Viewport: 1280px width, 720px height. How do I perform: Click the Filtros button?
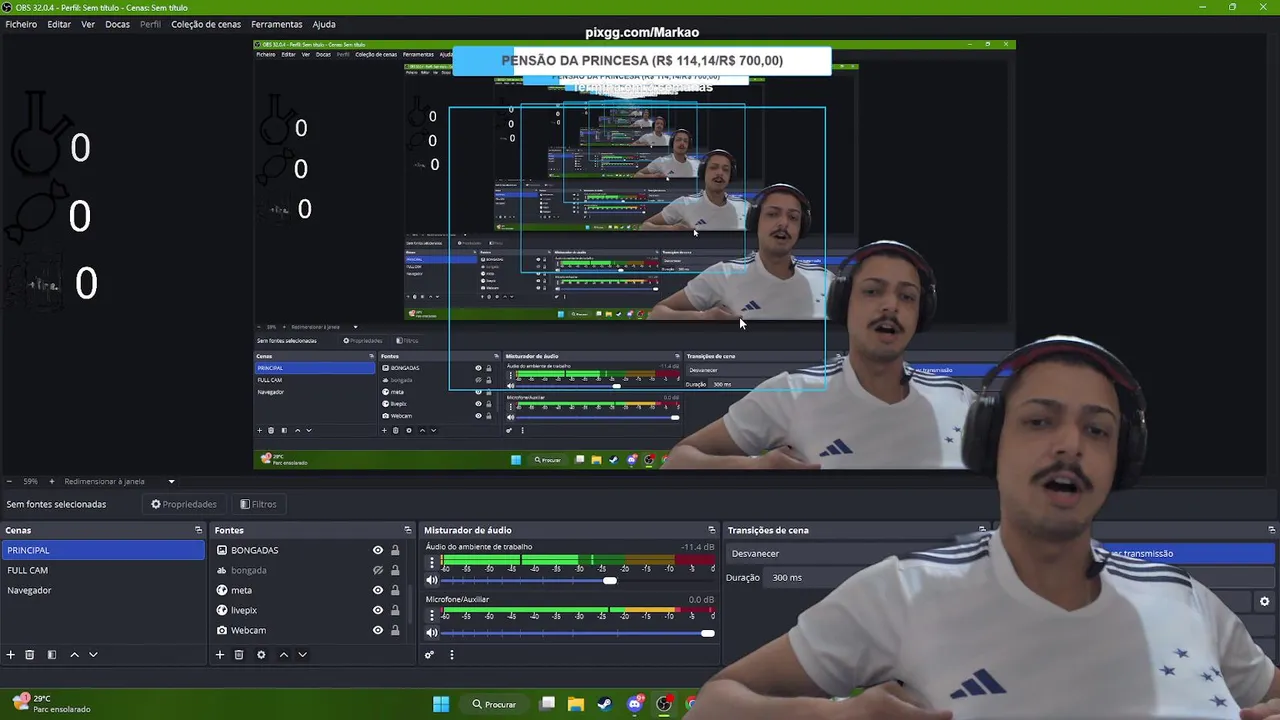click(x=258, y=504)
